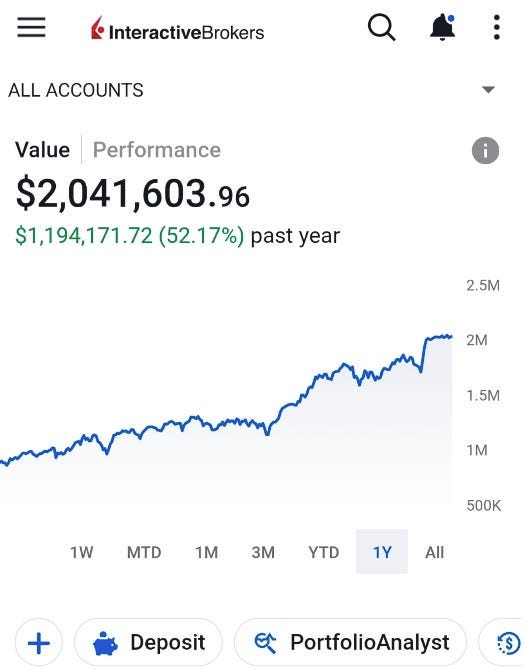Select the Value tab
This screenshot has width=526, height=669.
(x=42, y=150)
